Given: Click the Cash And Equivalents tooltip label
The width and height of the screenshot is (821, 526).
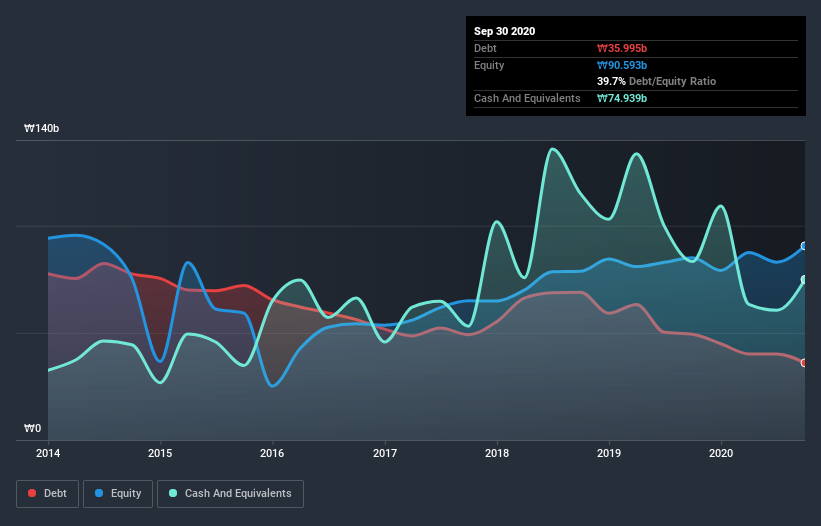Looking at the screenshot, I should (x=527, y=98).
